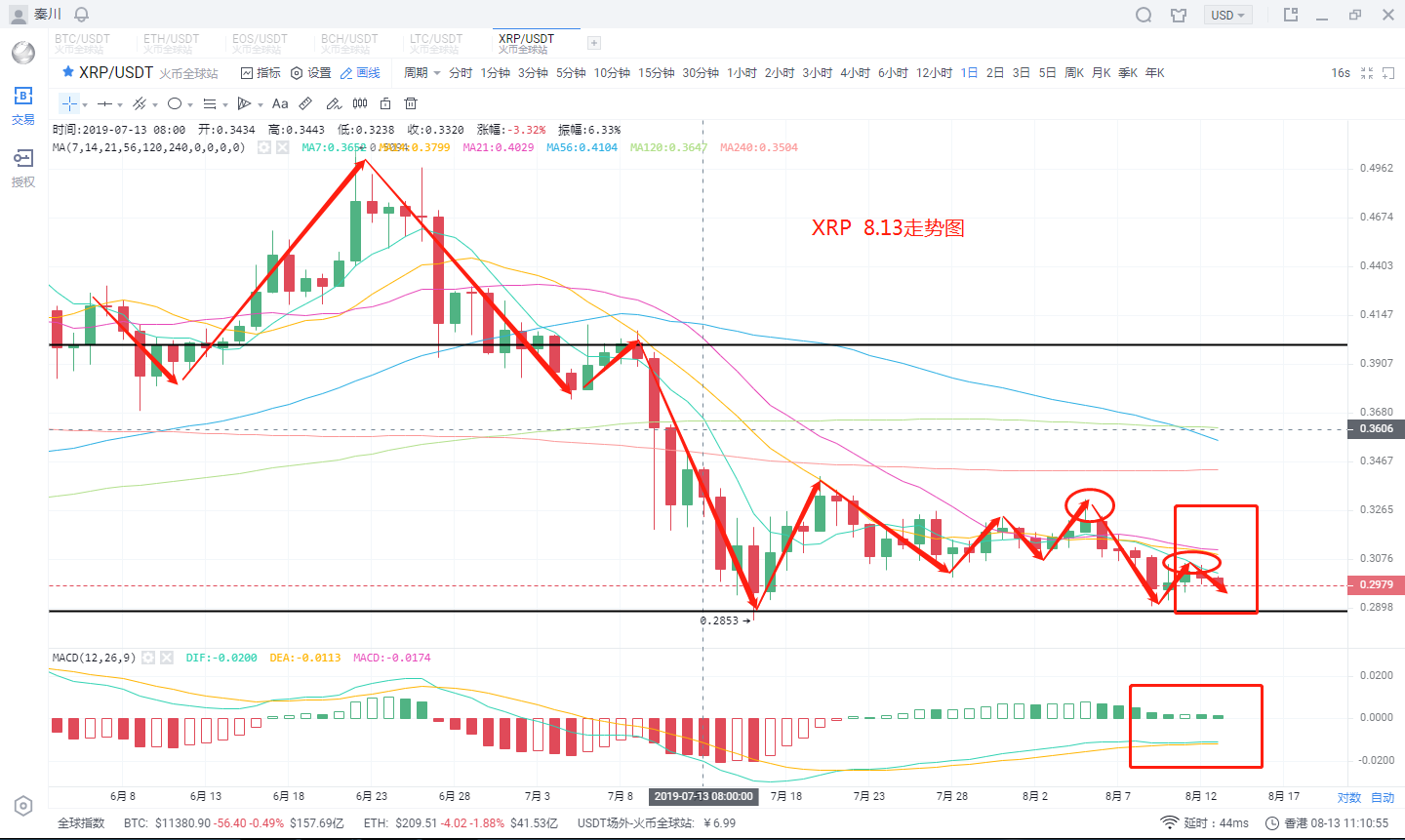The width and height of the screenshot is (1405, 840).
Task: Open the hexagon settings icon in sidebar
Action: pyautogui.click(x=23, y=806)
